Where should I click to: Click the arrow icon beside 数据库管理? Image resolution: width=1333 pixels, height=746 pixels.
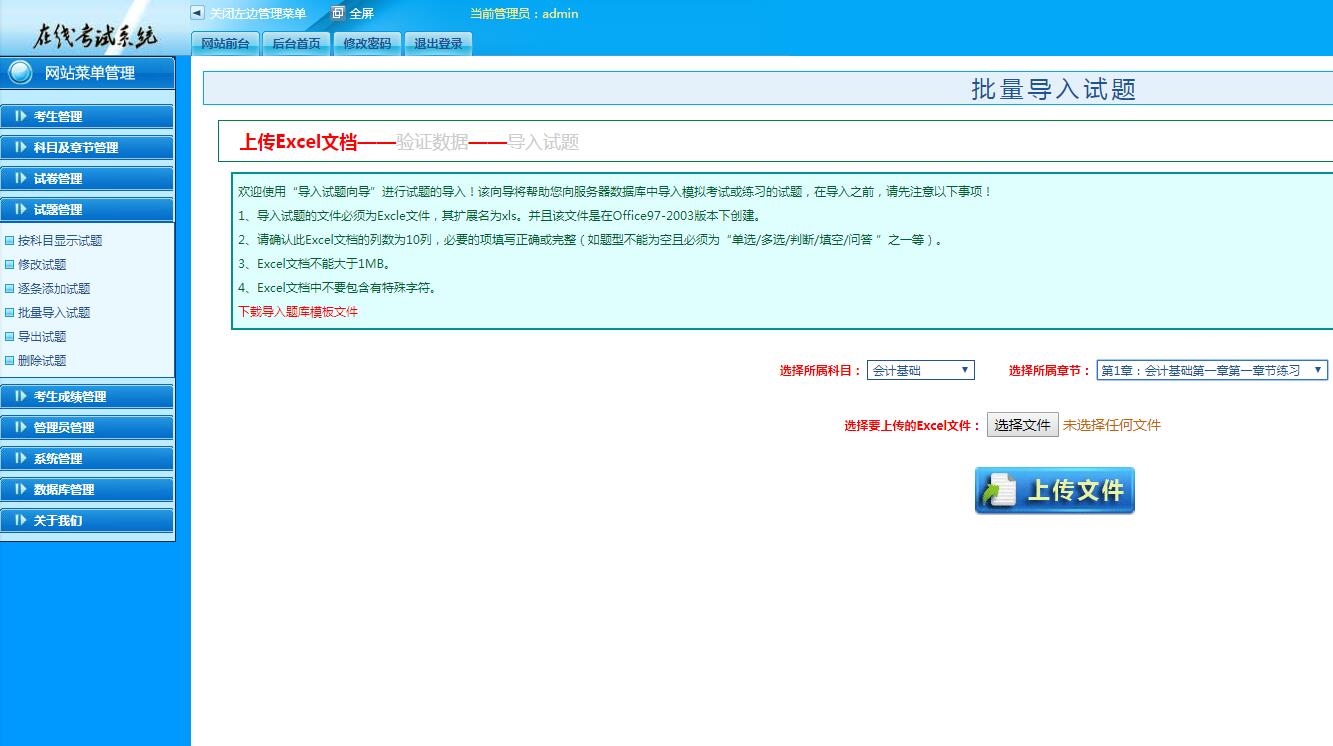(21, 489)
